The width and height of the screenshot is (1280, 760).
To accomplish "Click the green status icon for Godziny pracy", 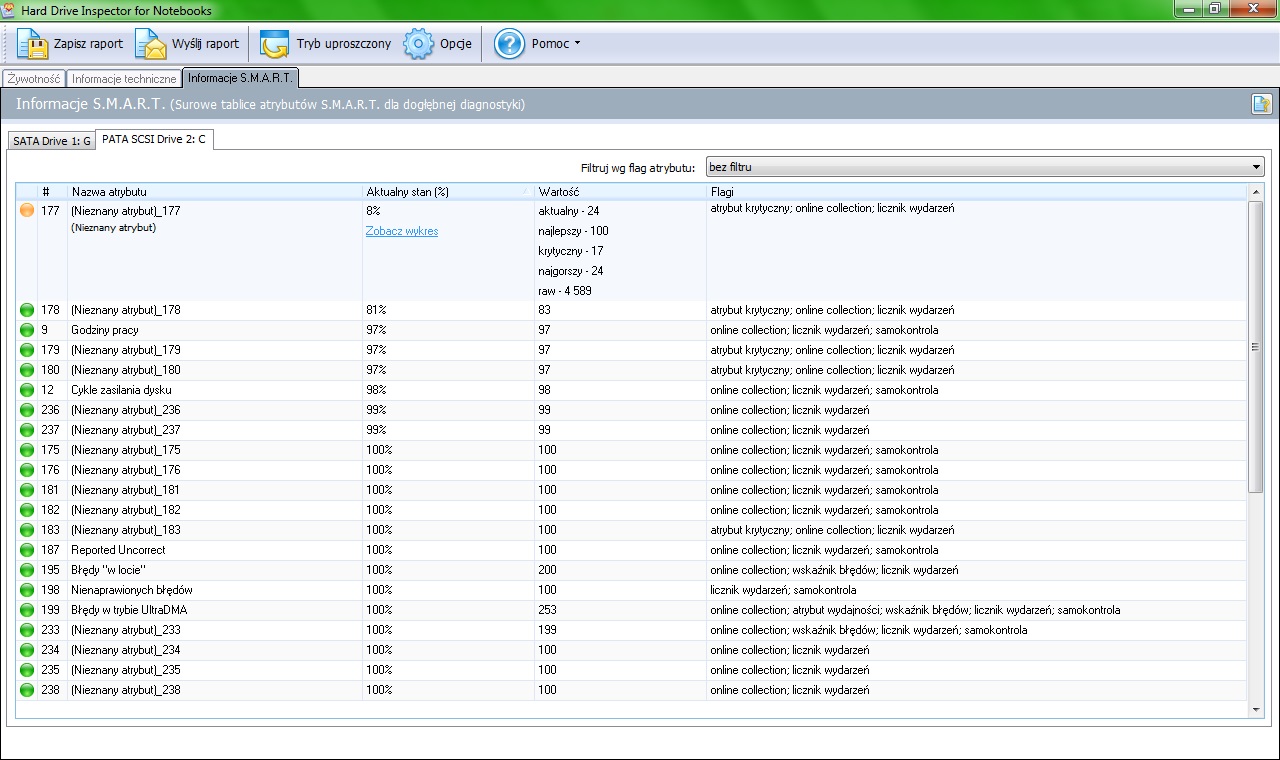I will [x=27, y=330].
